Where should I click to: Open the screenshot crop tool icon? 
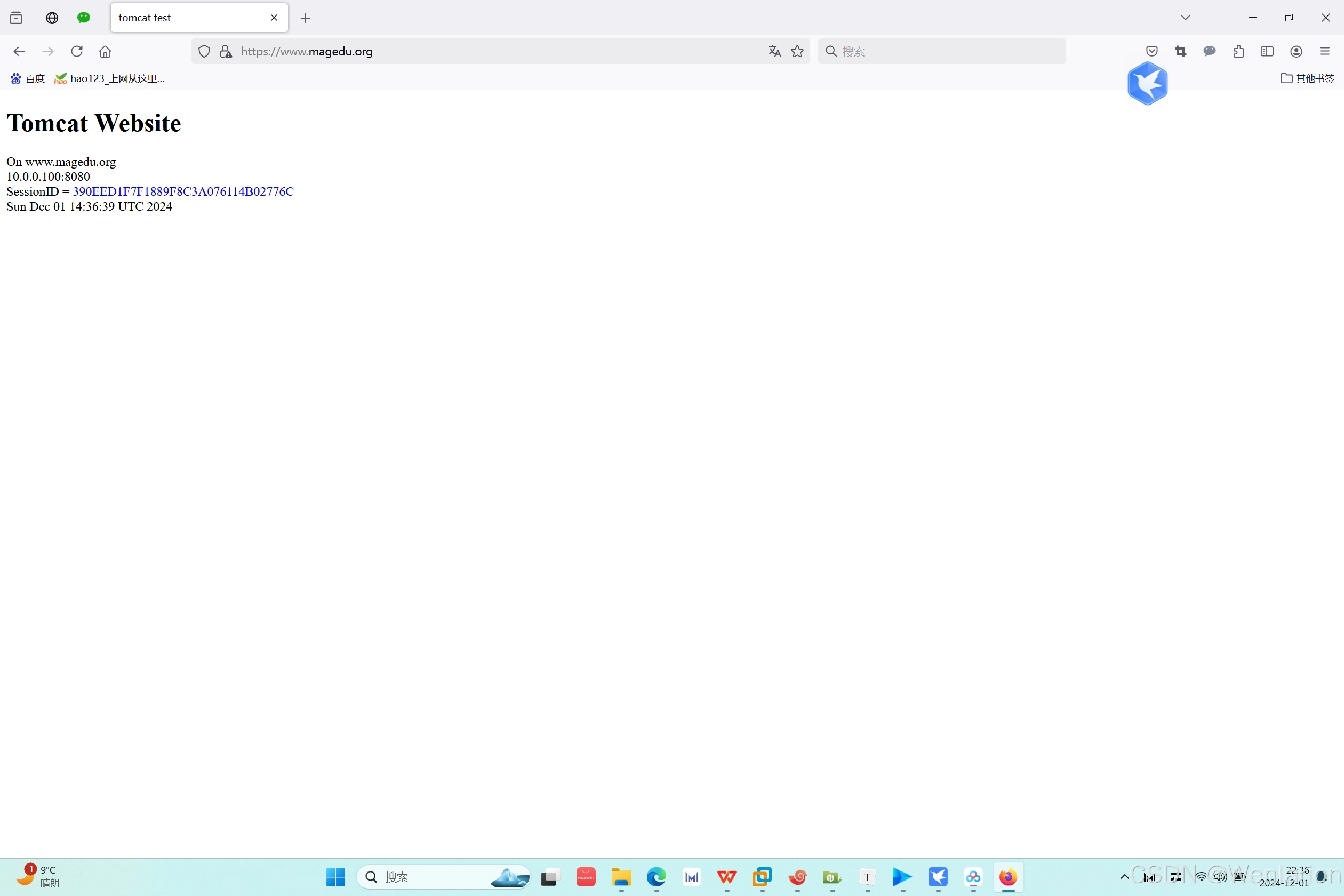pyautogui.click(x=1181, y=51)
